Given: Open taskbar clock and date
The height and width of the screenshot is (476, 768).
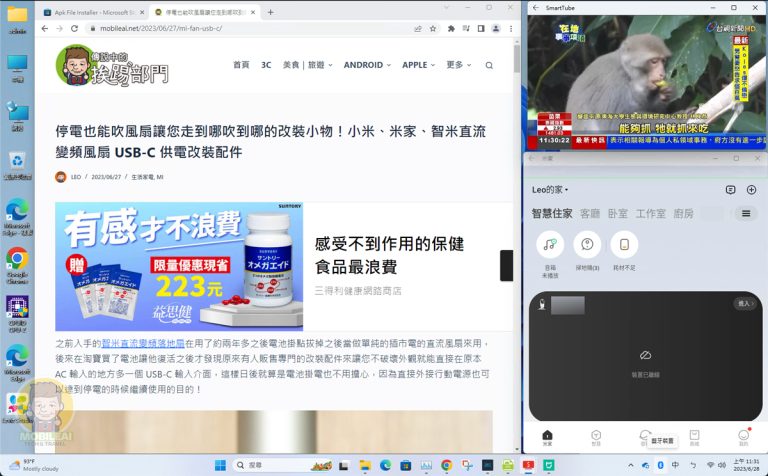Looking at the screenshot, I should point(746,465).
